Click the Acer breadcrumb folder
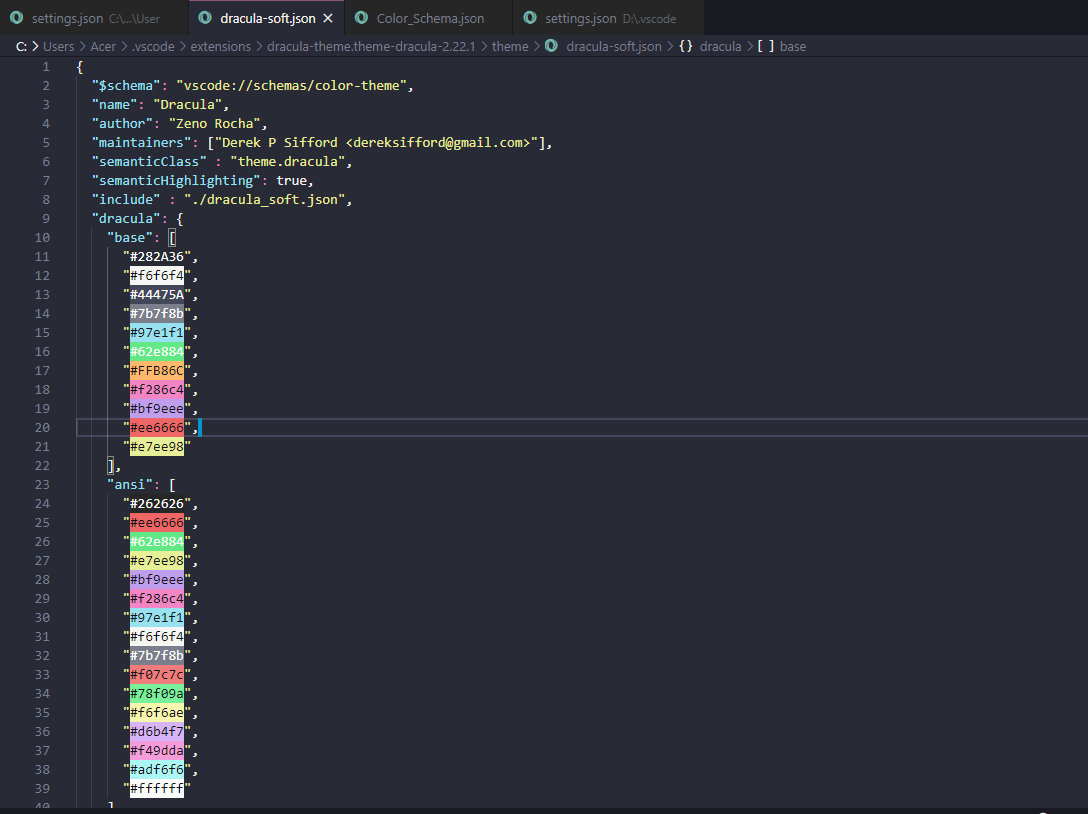 (103, 46)
